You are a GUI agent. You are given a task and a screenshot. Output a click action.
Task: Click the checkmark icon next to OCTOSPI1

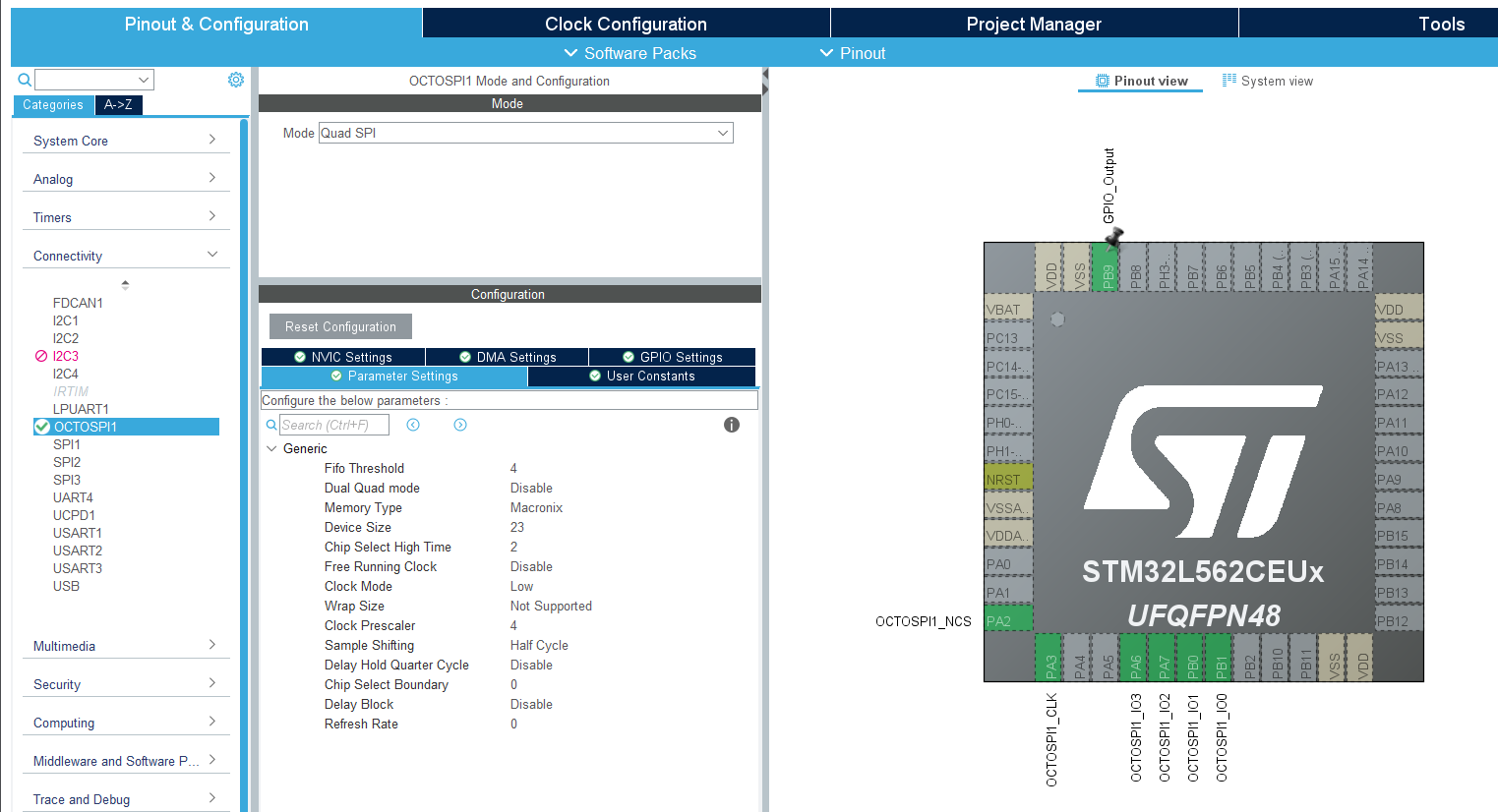pos(40,426)
